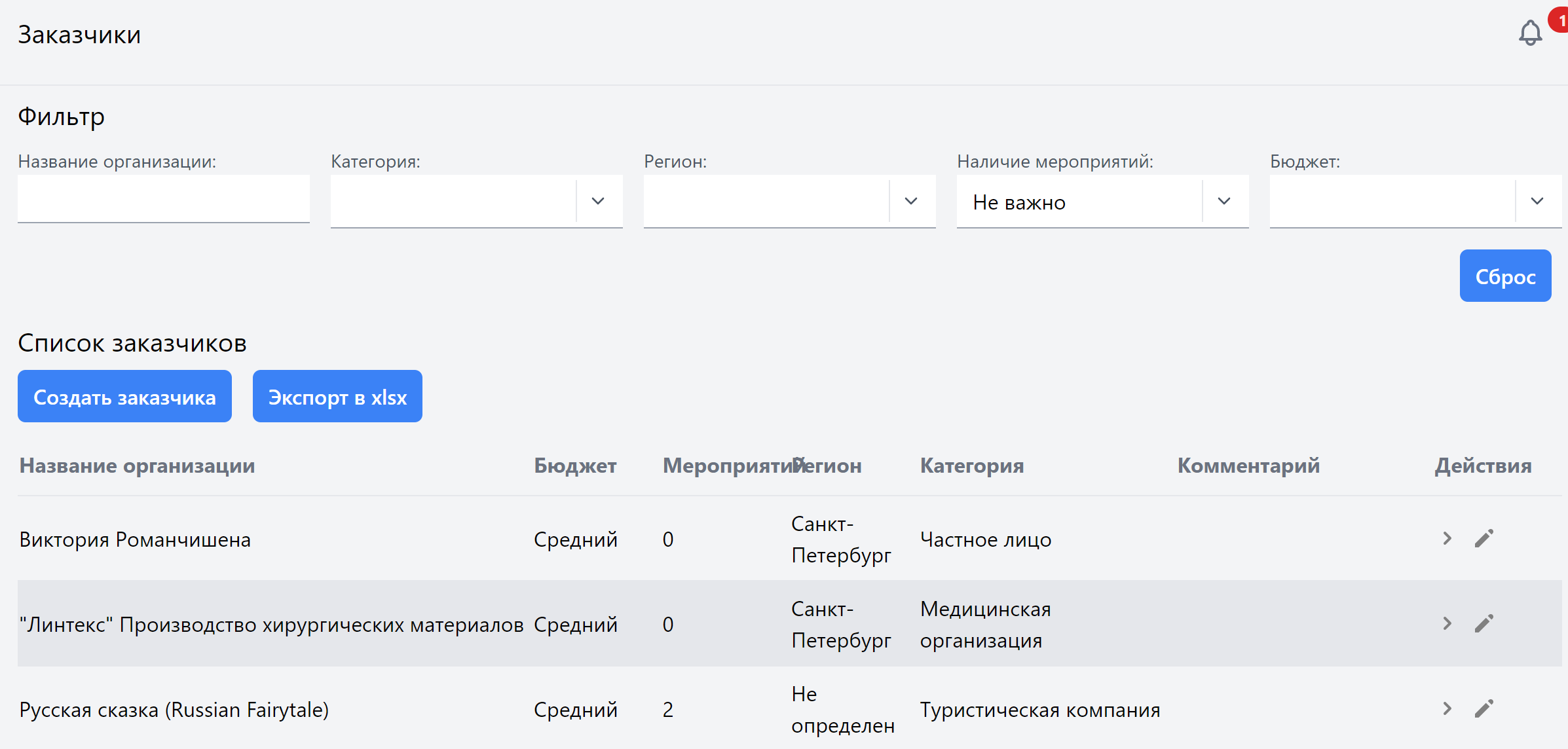Edit Виктория Романчишена with pencil icon
This screenshot has height=749, width=1568.
1484,538
